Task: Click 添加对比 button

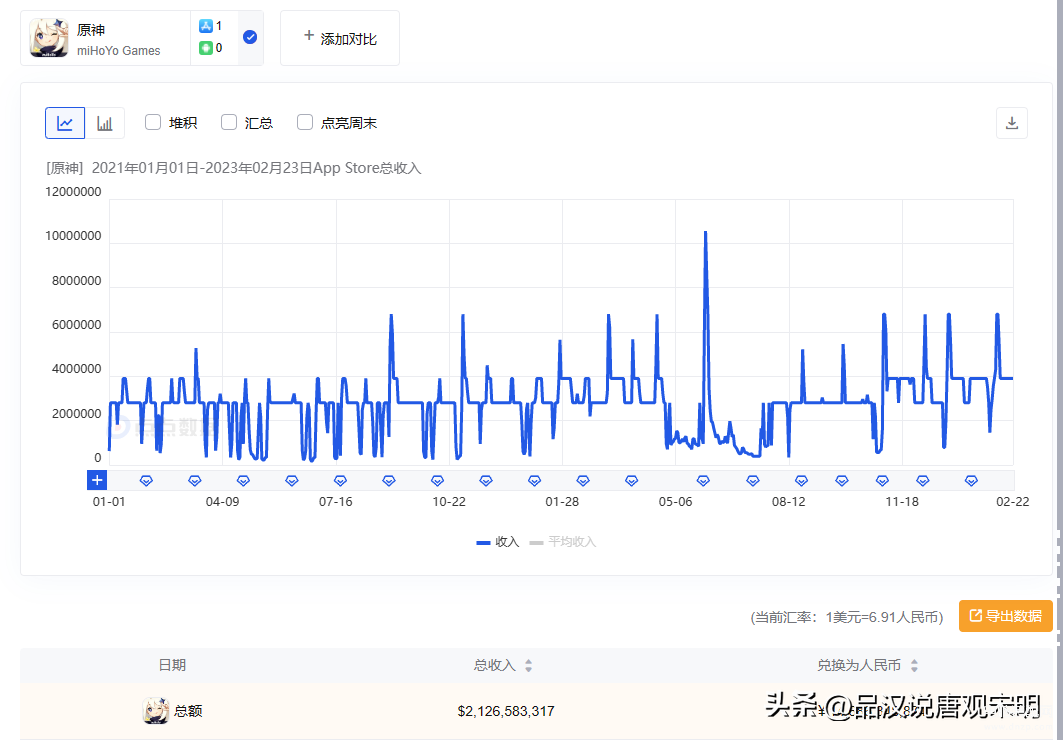Action: (x=339, y=38)
